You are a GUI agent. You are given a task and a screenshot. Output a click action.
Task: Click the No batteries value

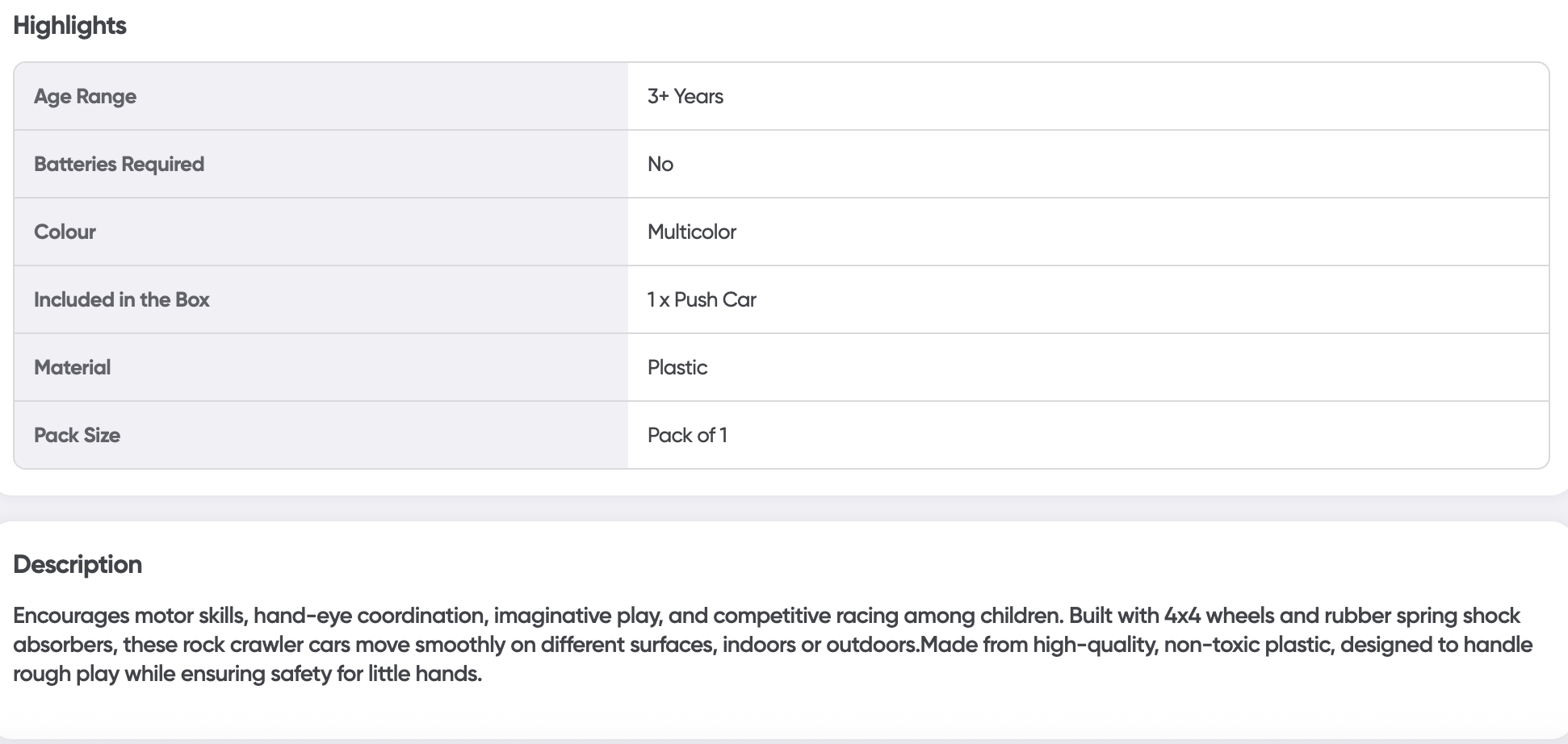660,164
